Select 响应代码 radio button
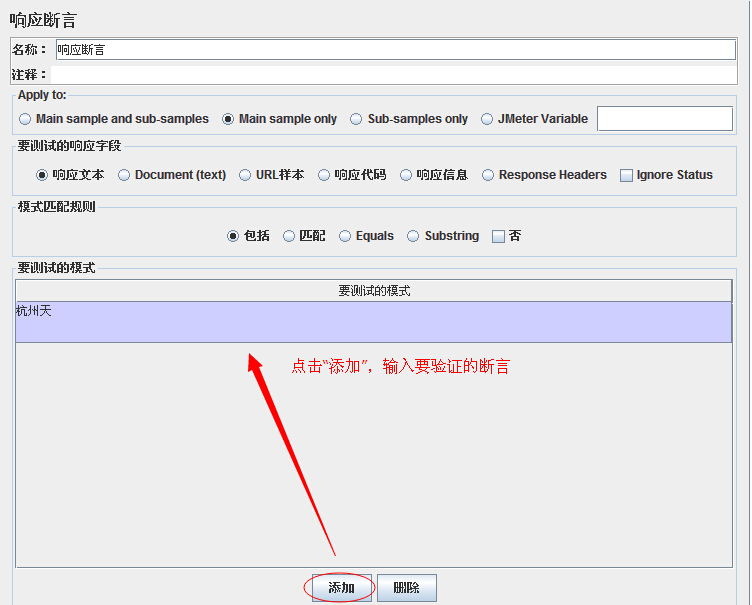Image resolution: width=752 pixels, height=605 pixels. (324, 175)
